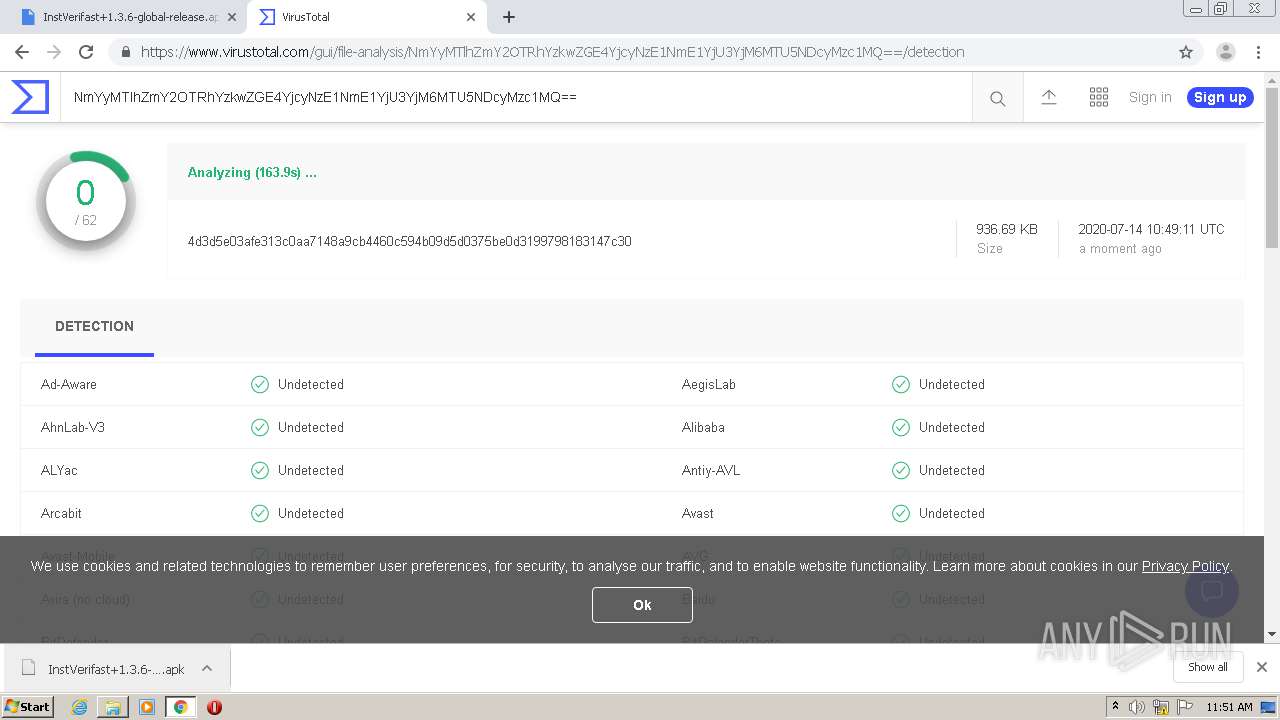Viewport: 1280px width, 720px height.
Task: Click the Analyzing status text
Action: pos(252,172)
